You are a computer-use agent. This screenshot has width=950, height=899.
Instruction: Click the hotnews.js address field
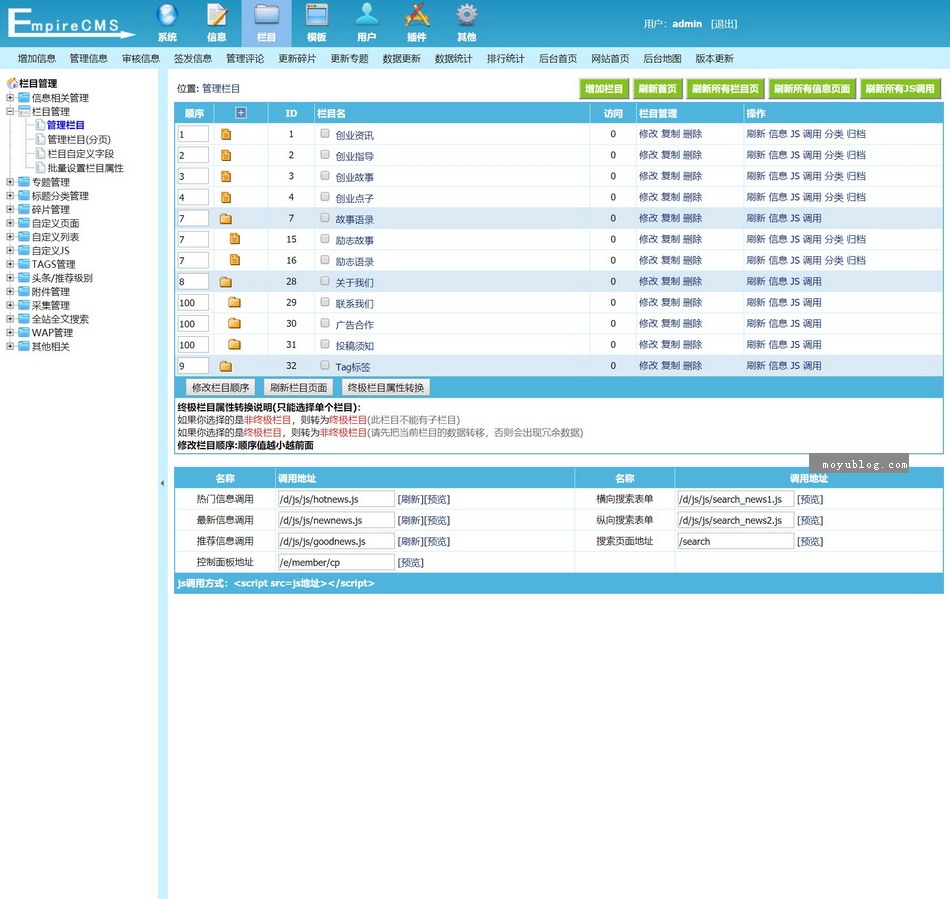[x=336, y=499]
